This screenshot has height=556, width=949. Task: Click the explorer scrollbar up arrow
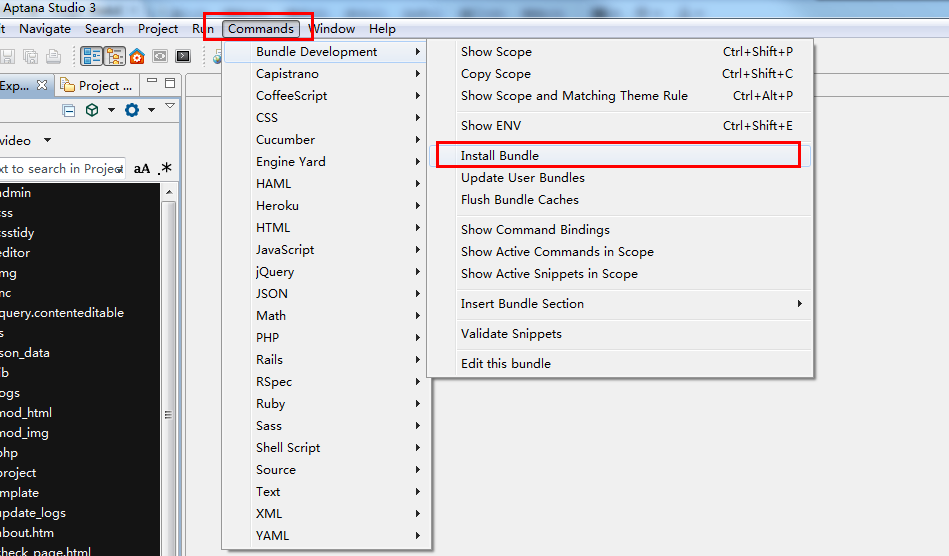click(169, 192)
